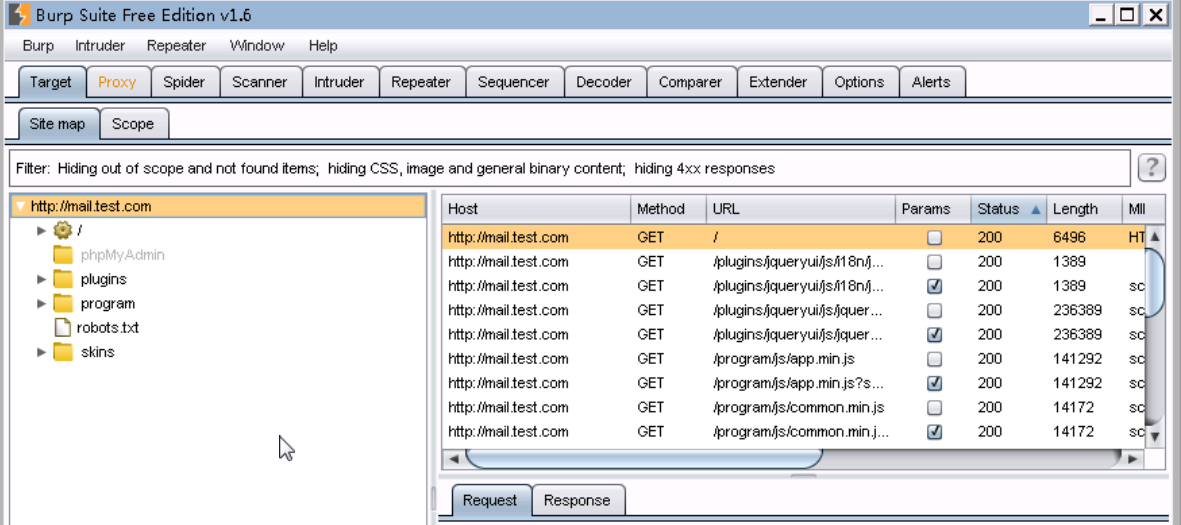Select the phpMyAdmin tree item
The width and height of the screenshot is (1181, 525).
pyautogui.click(x=123, y=255)
